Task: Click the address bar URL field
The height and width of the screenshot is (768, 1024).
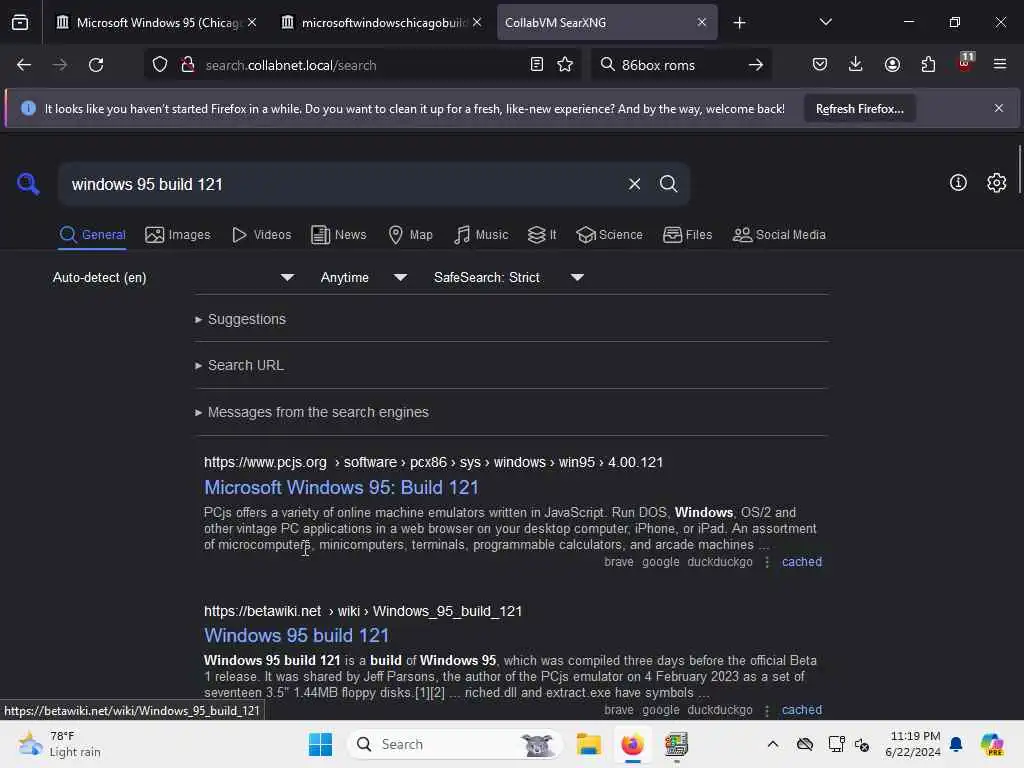Action: click(x=363, y=65)
